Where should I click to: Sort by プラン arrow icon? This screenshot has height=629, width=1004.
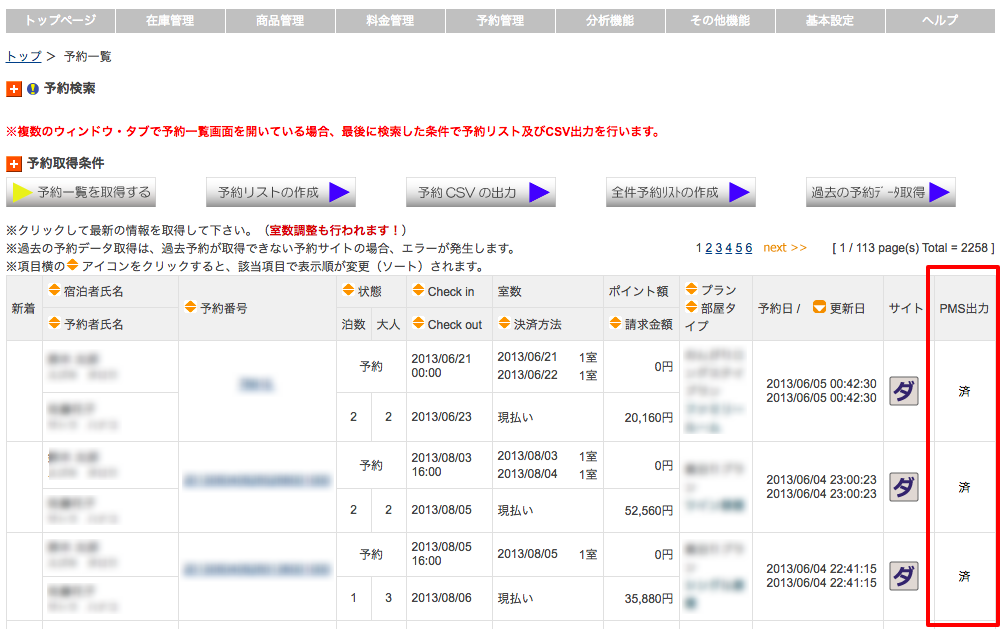tap(692, 289)
